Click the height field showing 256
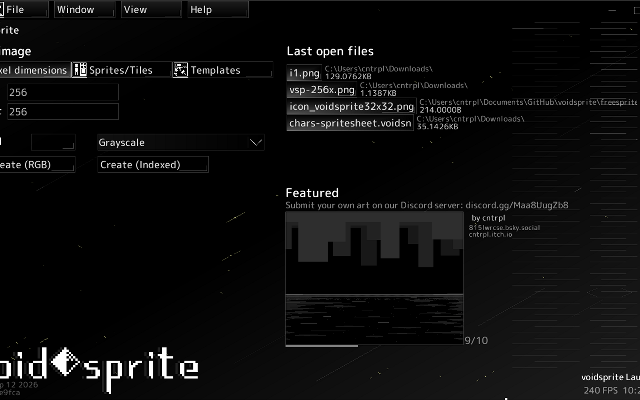Image resolution: width=640 pixels, height=400 pixels. click(x=63, y=111)
